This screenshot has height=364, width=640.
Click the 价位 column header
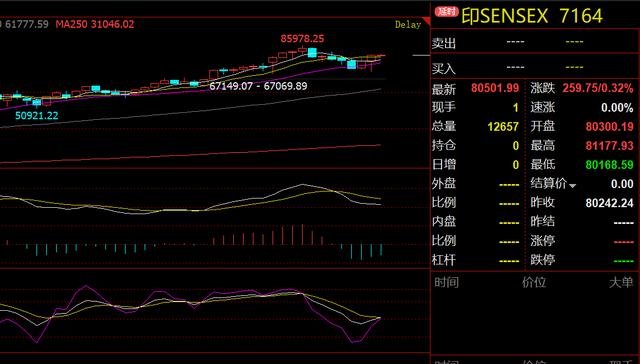[x=534, y=282]
